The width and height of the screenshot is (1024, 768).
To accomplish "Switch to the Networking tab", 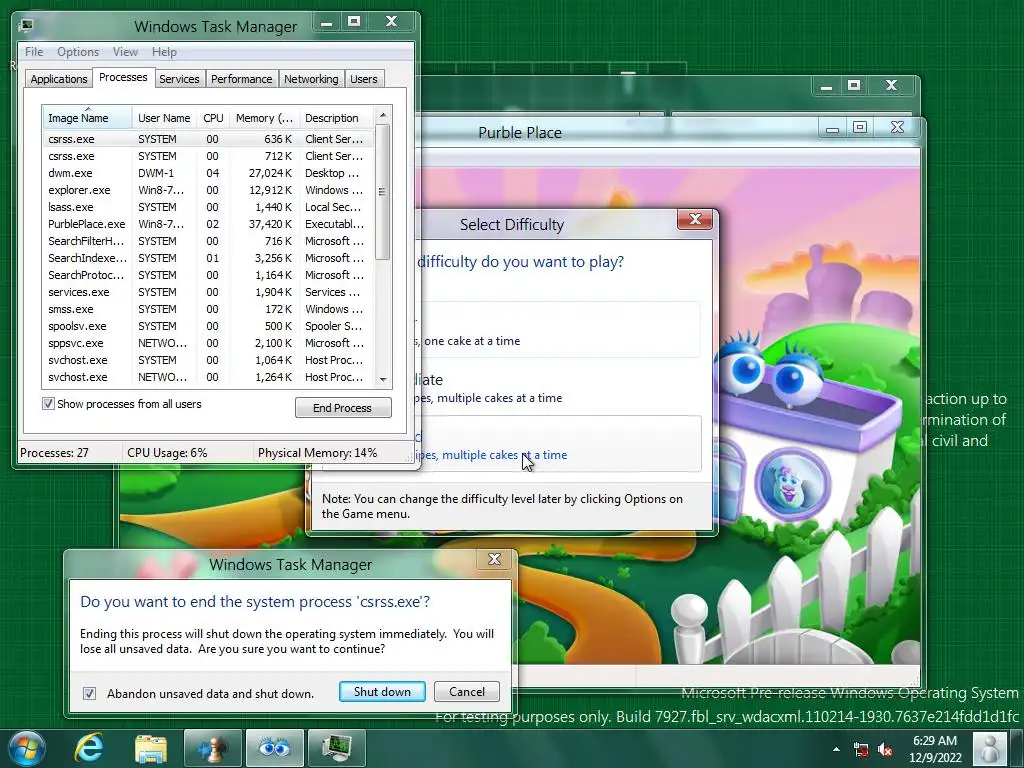I will click(x=311, y=79).
